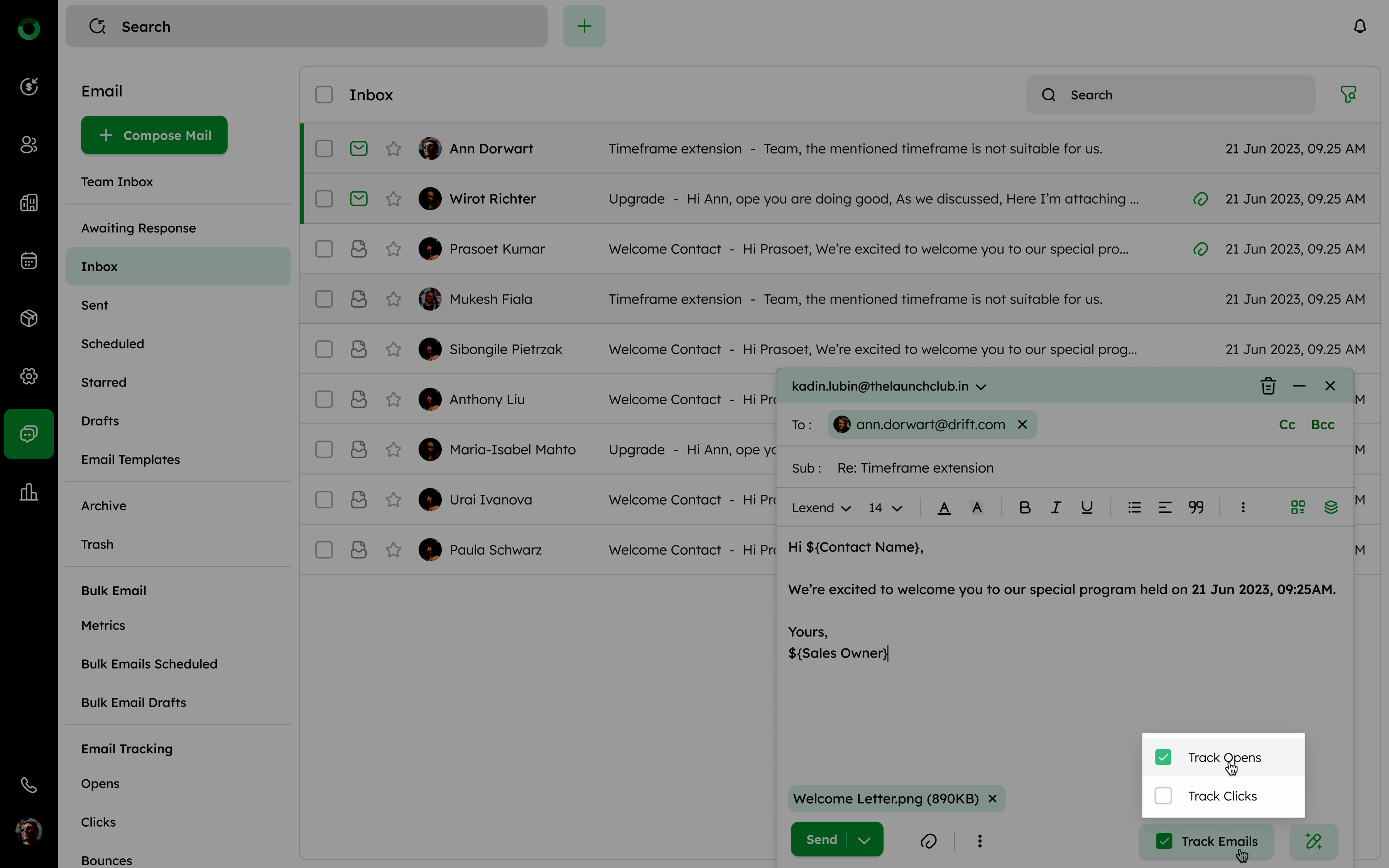
Task: Open the Drafts folder
Action: (100, 421)
